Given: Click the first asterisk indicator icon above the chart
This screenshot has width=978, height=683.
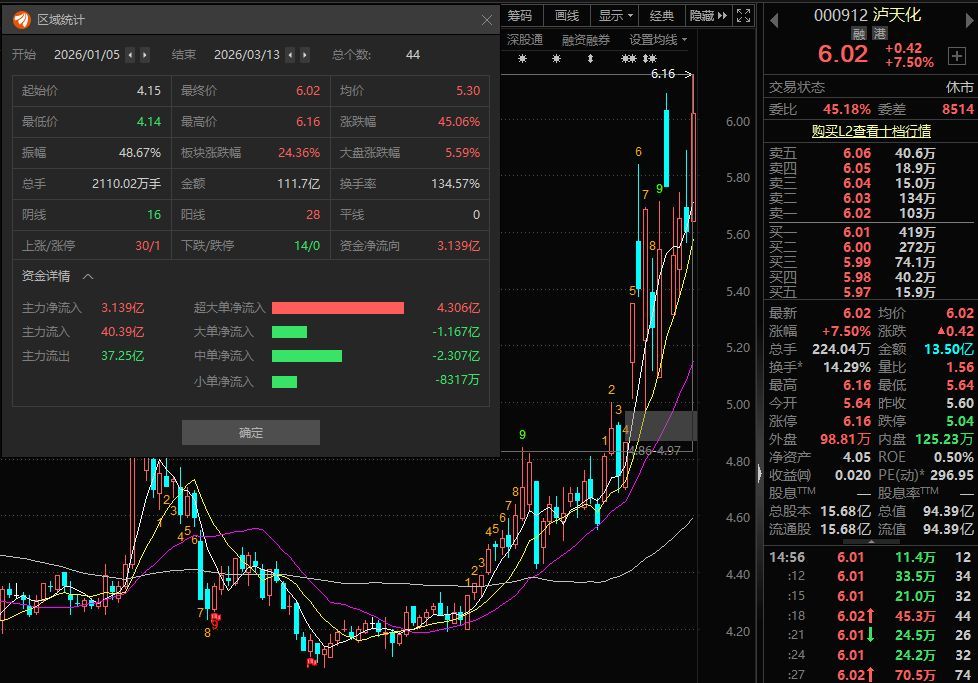Looking at the screenshot, I should [x=522, y=56].
